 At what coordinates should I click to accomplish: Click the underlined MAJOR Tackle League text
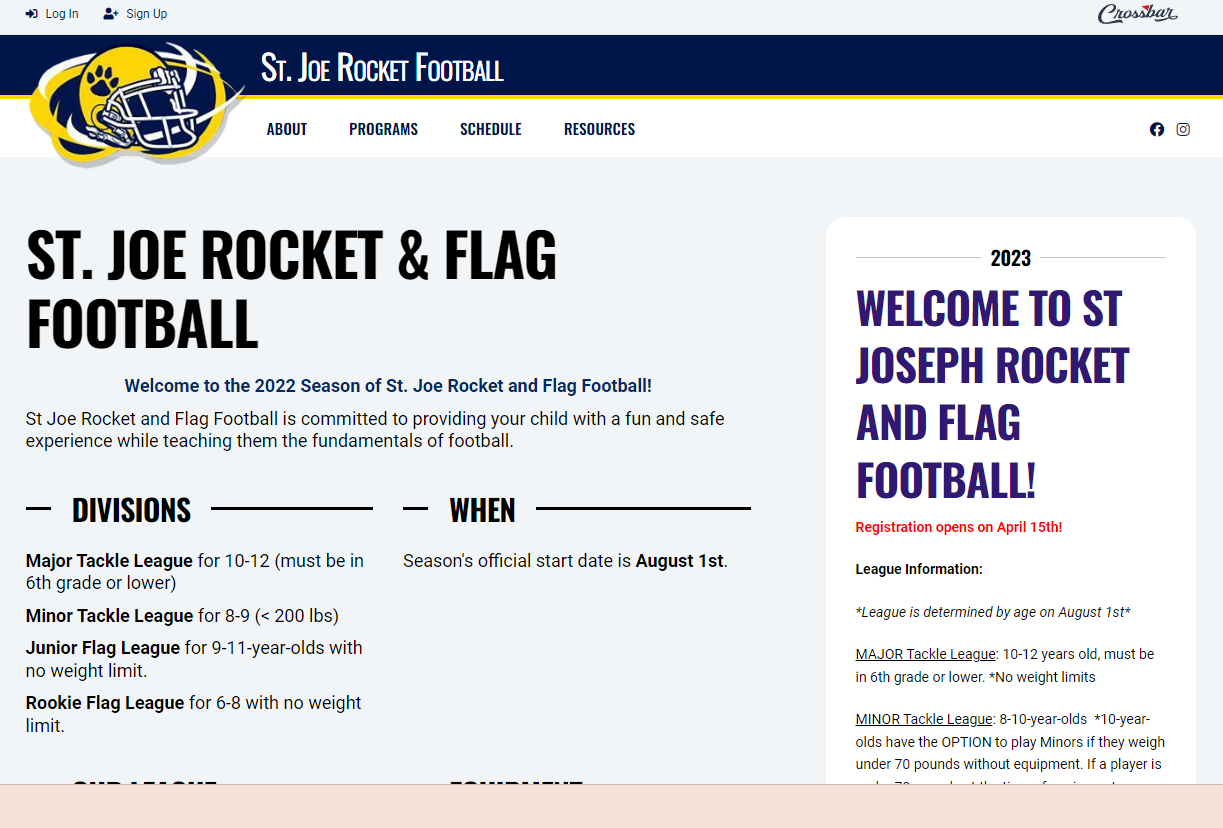[x=926, y=654]
